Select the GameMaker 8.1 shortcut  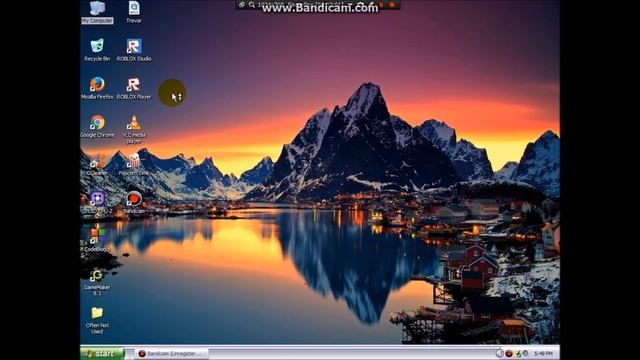click(97, 282)
